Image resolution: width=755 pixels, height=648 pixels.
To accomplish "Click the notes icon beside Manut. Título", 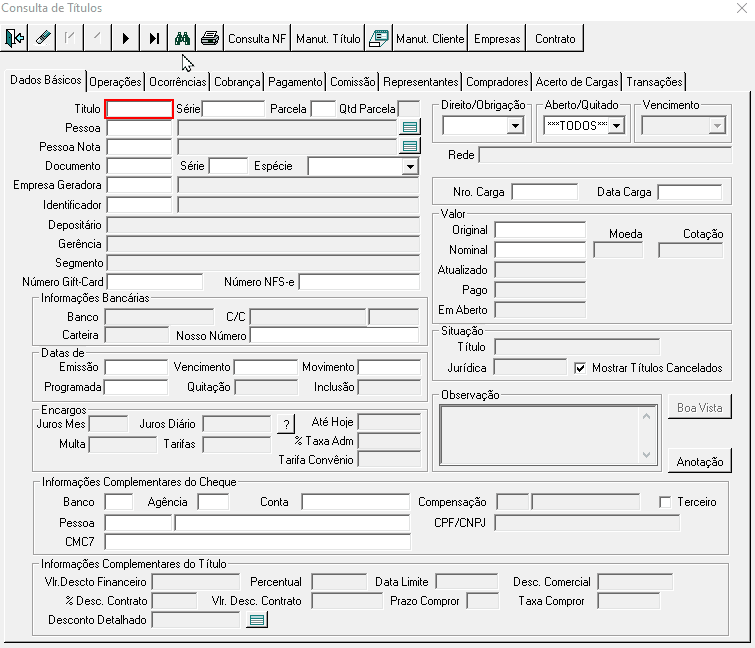I will click(x=378, y=38).
